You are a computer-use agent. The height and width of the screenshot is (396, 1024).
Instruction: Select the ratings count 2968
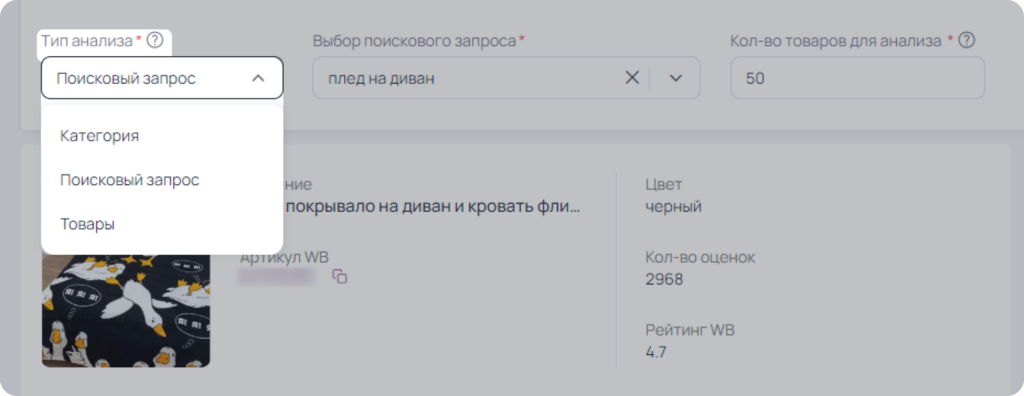click(664, 280)
